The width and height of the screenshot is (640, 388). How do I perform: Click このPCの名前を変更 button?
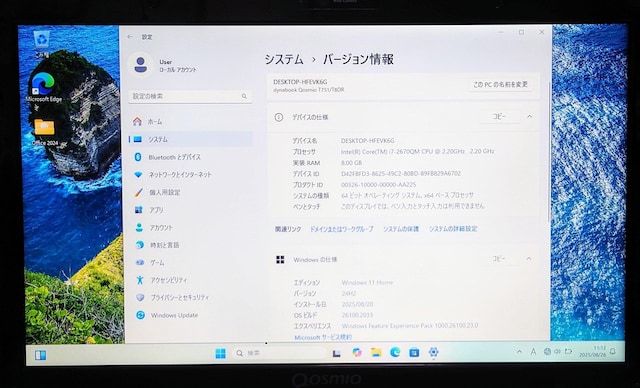500,84
